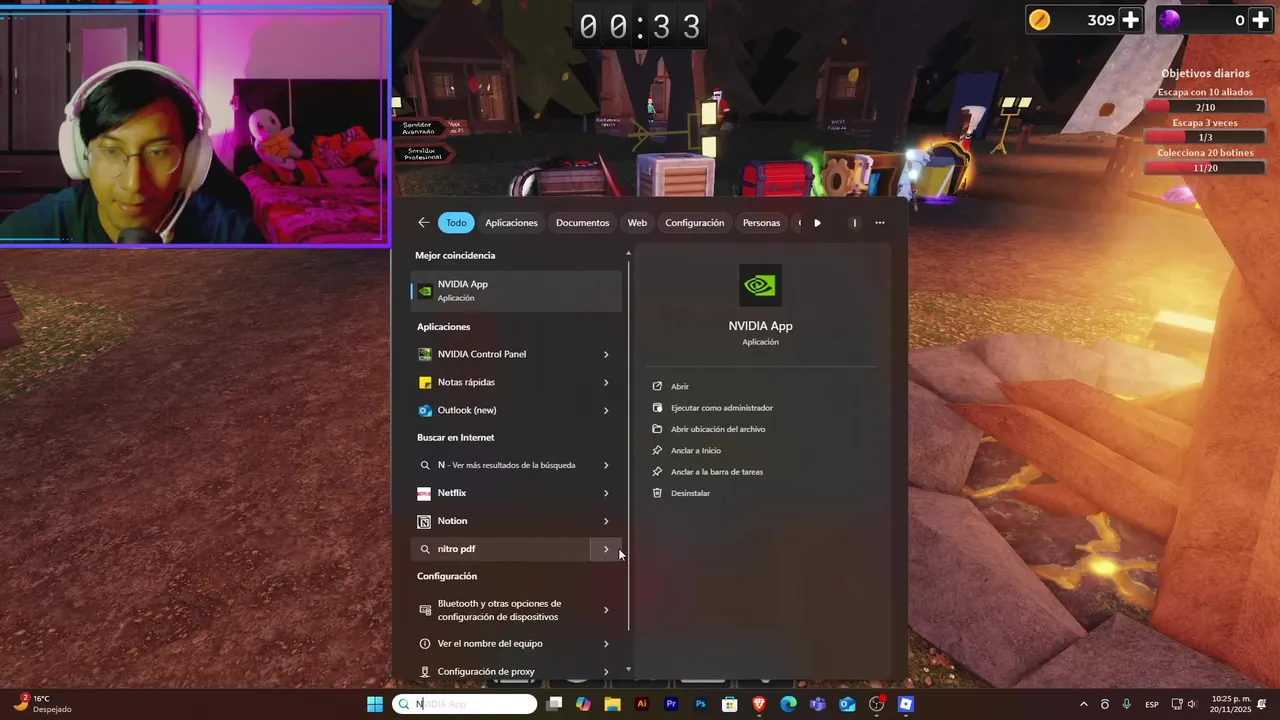Open the three-dot options menu
Viewport: 1280px width, 720px height.
[x=880, y=223]
